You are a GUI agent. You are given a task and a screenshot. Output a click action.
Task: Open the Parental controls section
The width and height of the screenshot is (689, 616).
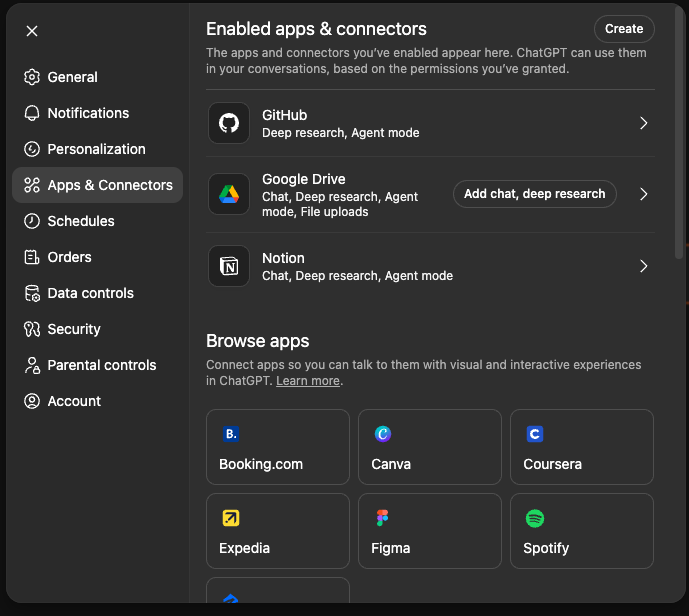[101, 365]
